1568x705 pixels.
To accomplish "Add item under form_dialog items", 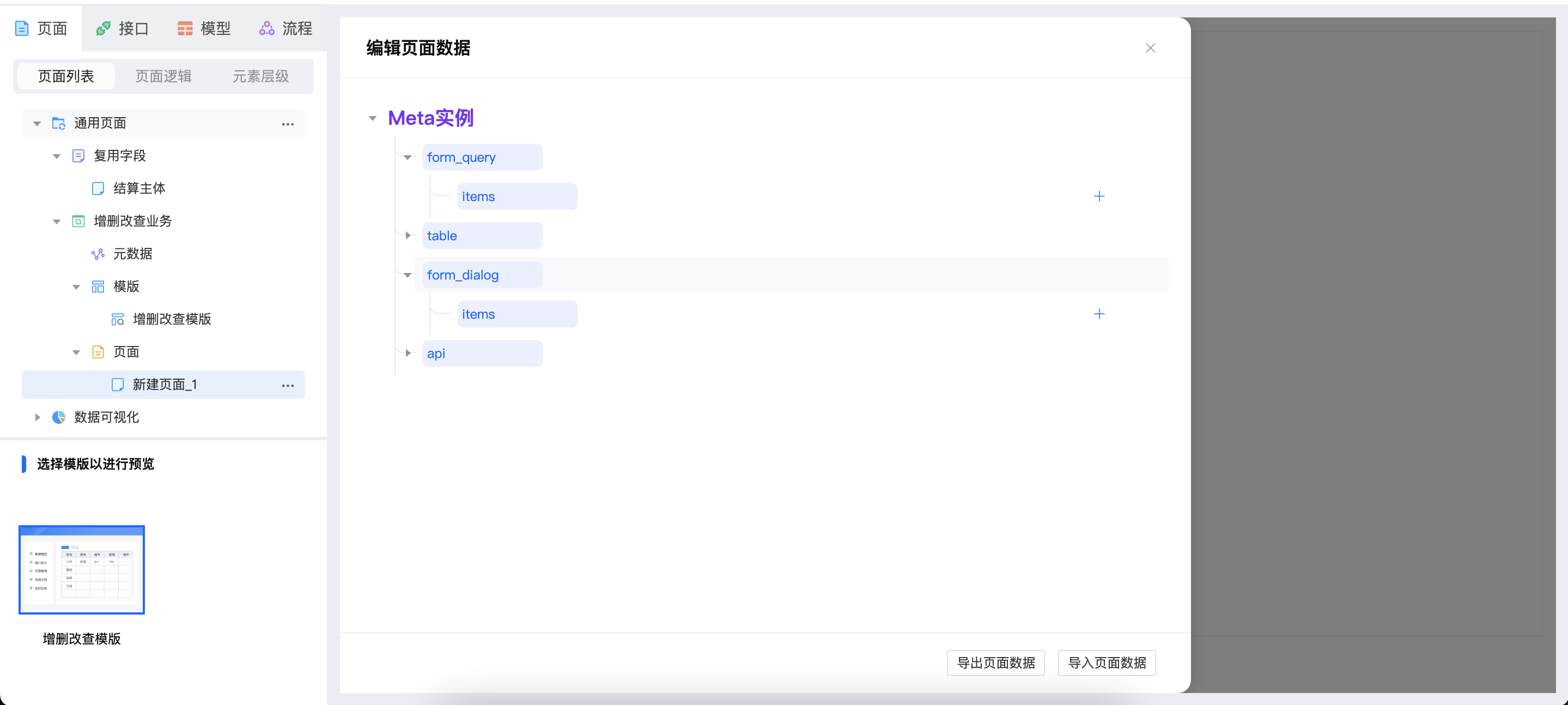I will pos(1099,314).
